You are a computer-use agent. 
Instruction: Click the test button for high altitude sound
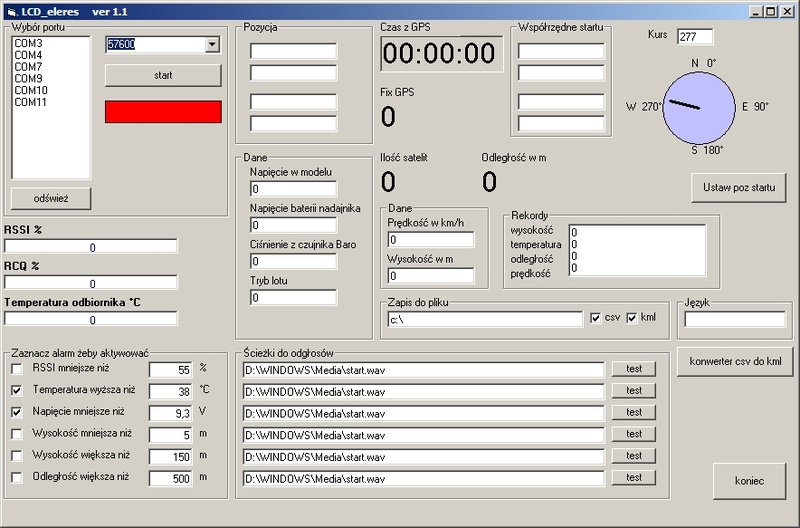coord(634,456)
